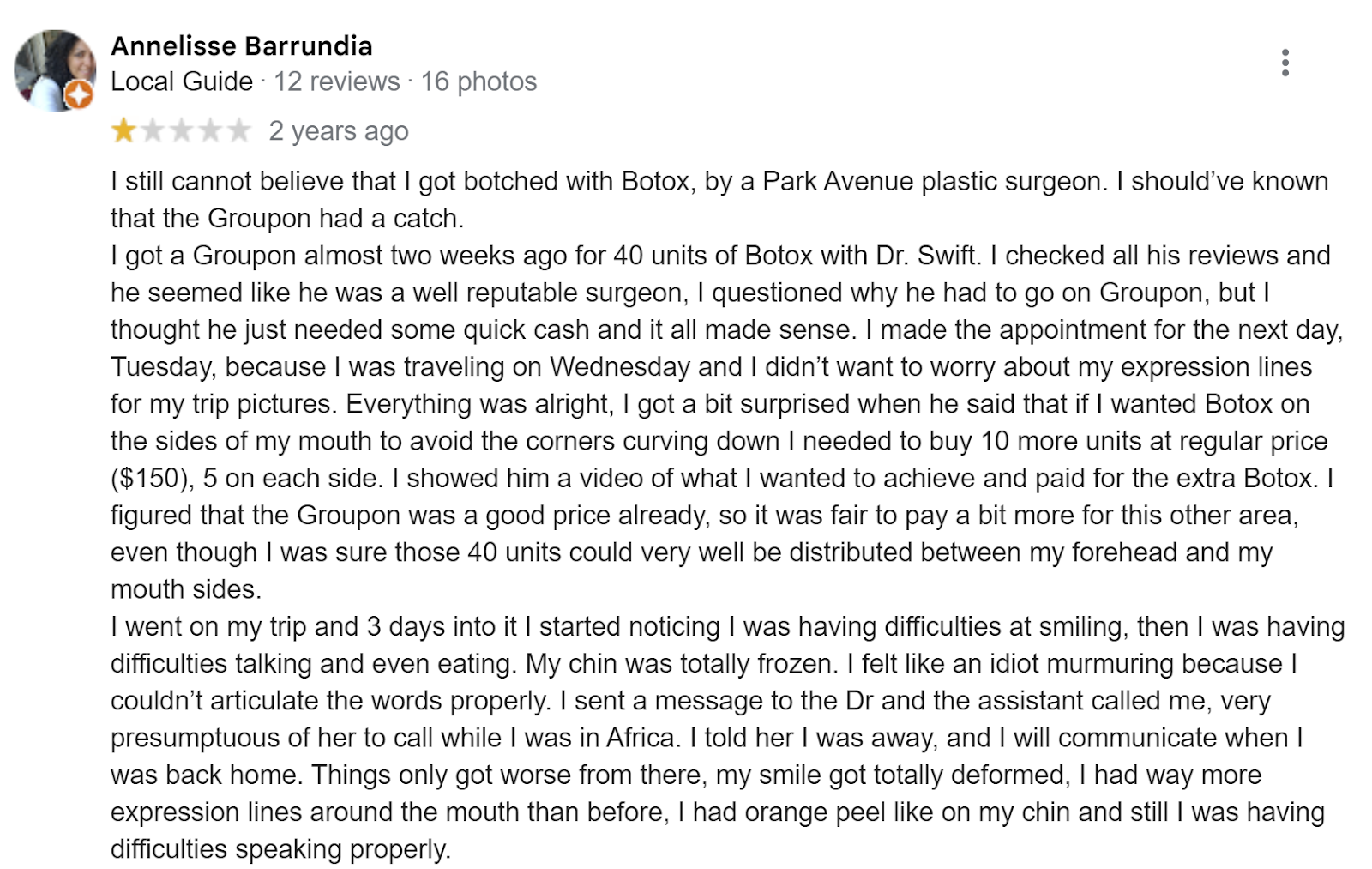Click the filled gold first star

pos(123,130)
